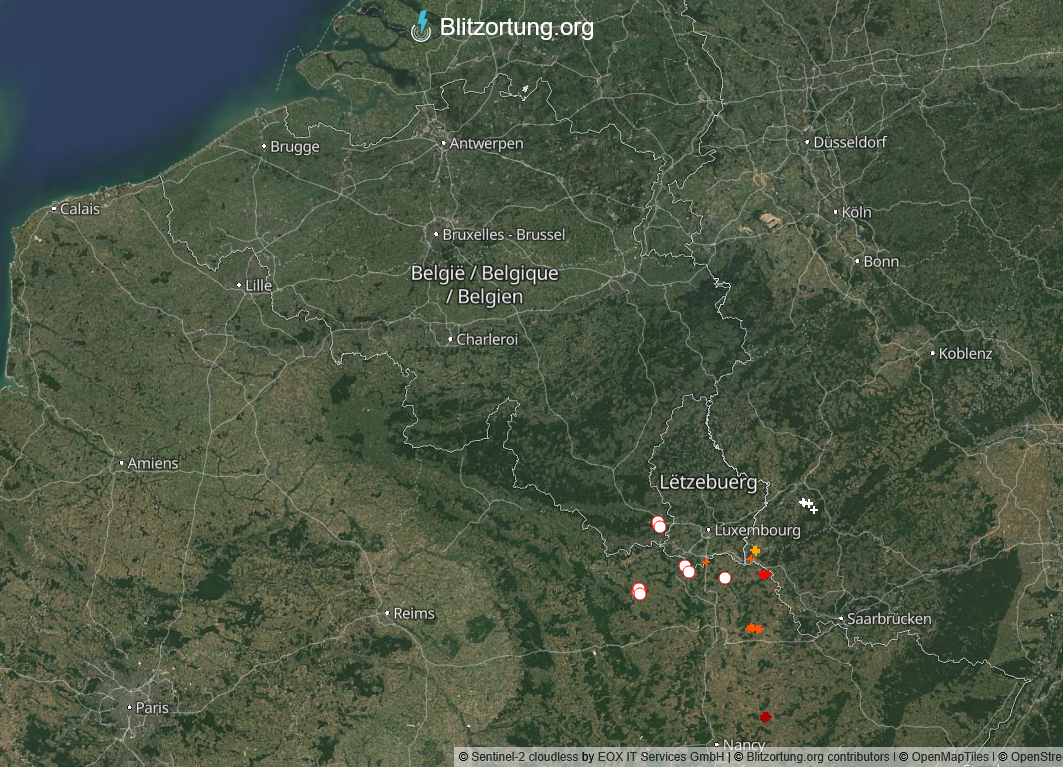This screenshot has height=767, width=1063.
Task: Open OpenMapTiles attribution link
Action: coord(950,757)
